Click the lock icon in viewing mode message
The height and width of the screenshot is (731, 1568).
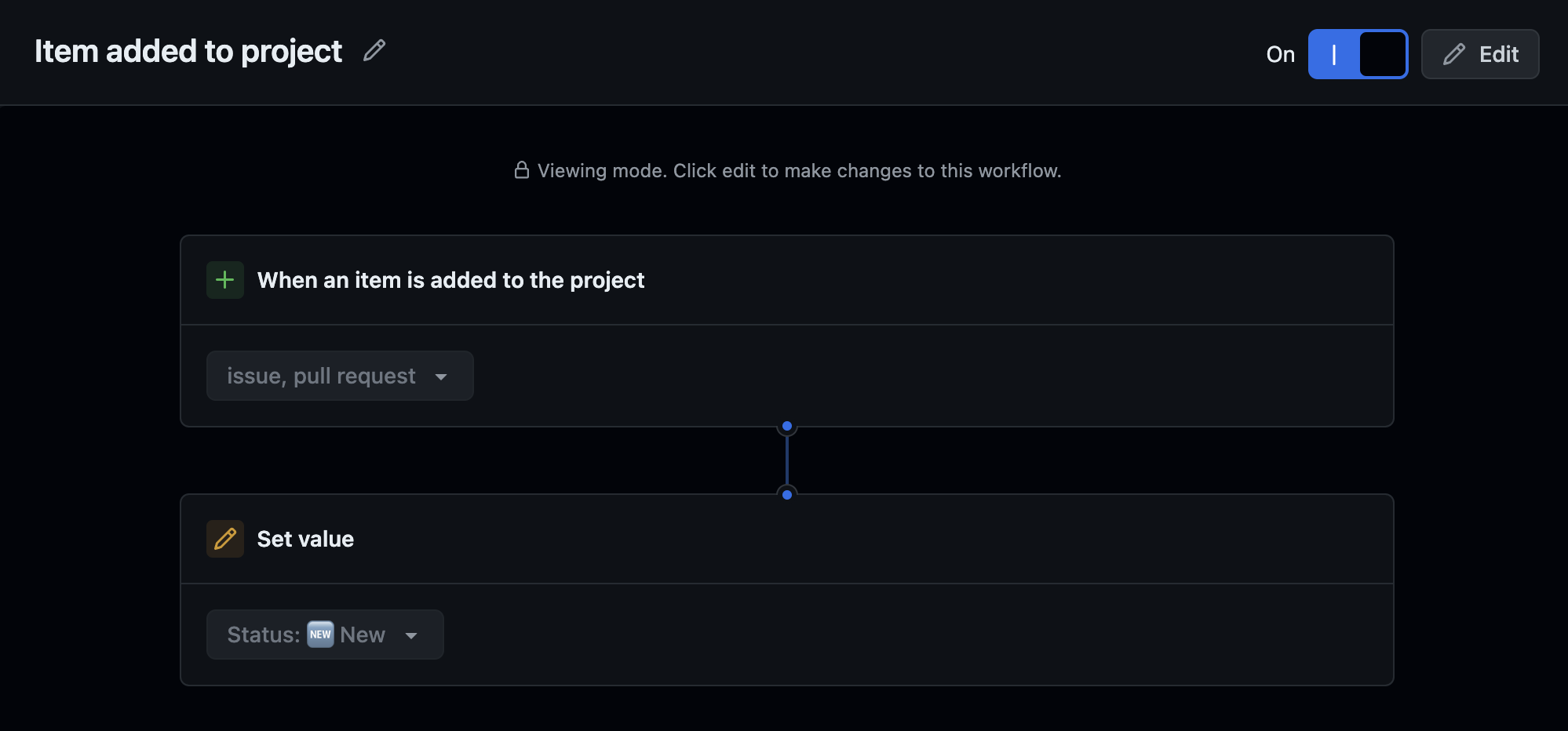tap(522, 169)
